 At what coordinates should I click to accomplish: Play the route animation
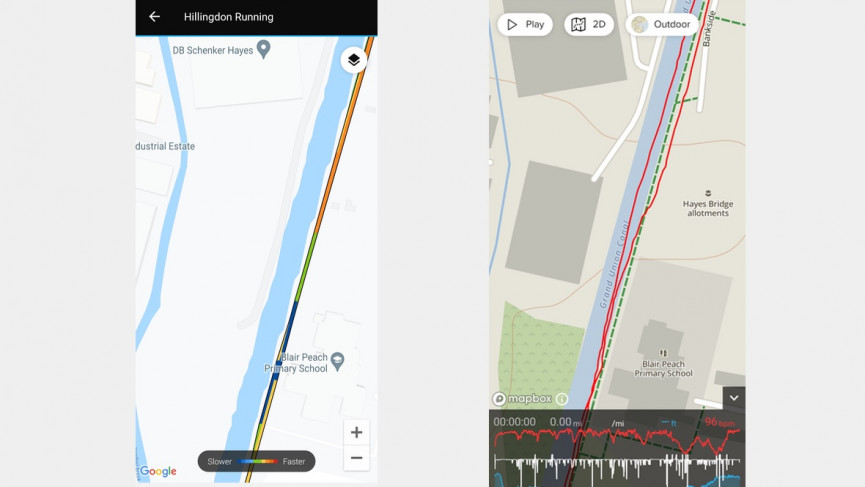(x=525, y=24)
